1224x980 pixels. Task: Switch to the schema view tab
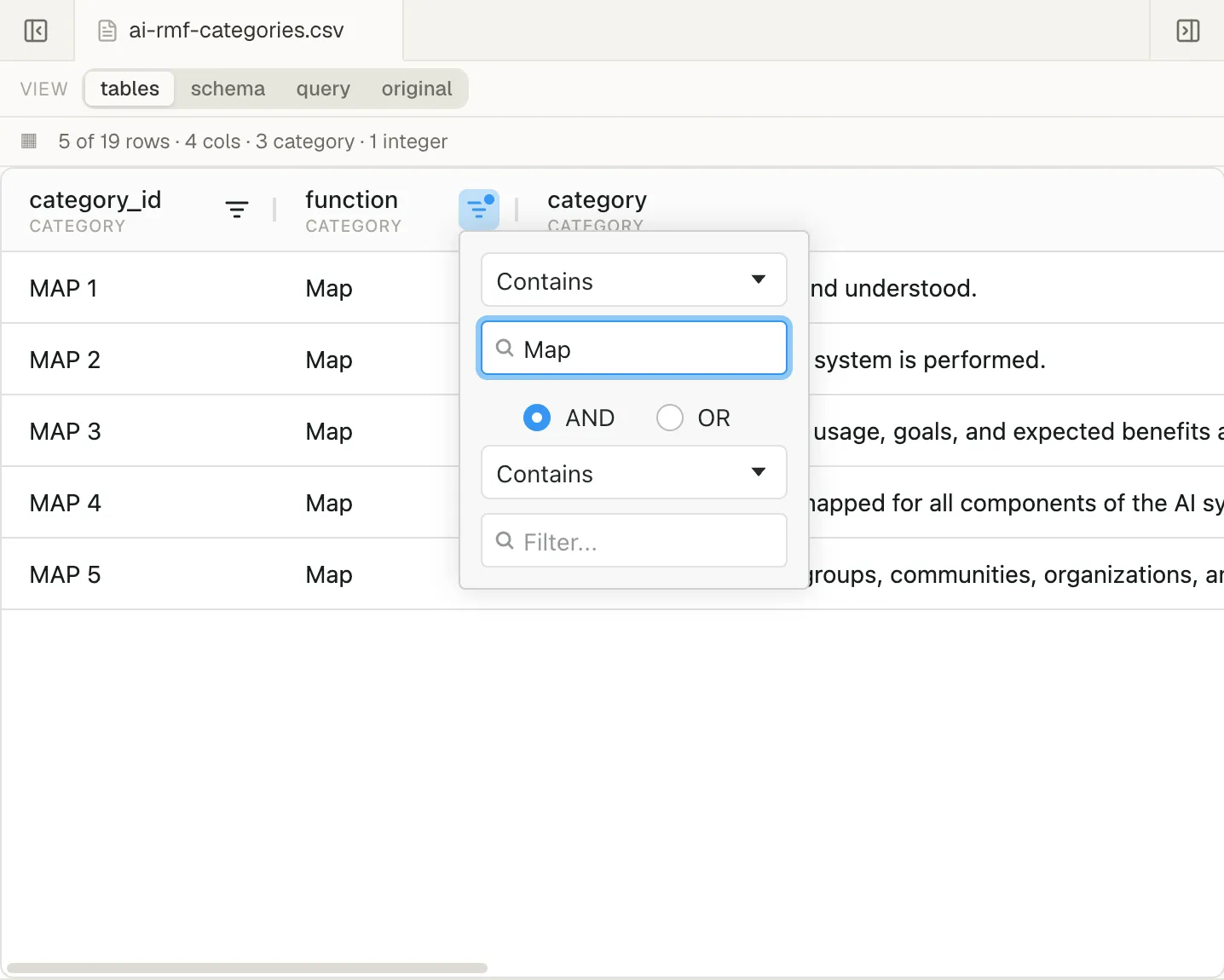228,89
